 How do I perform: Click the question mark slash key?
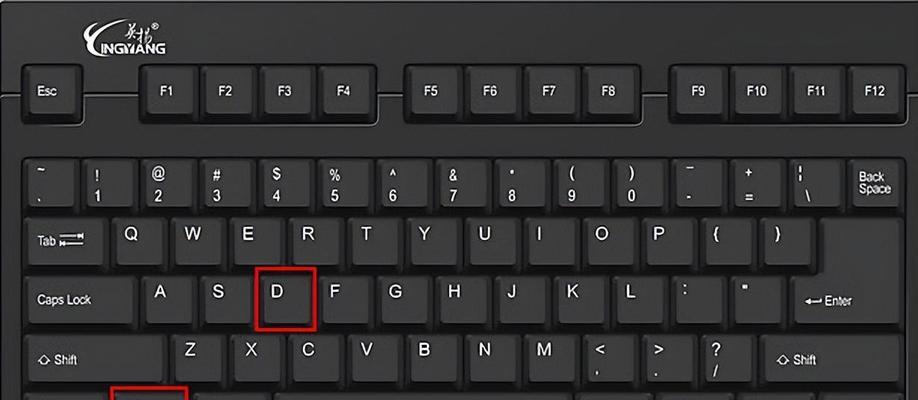click(x=727, y=361)
